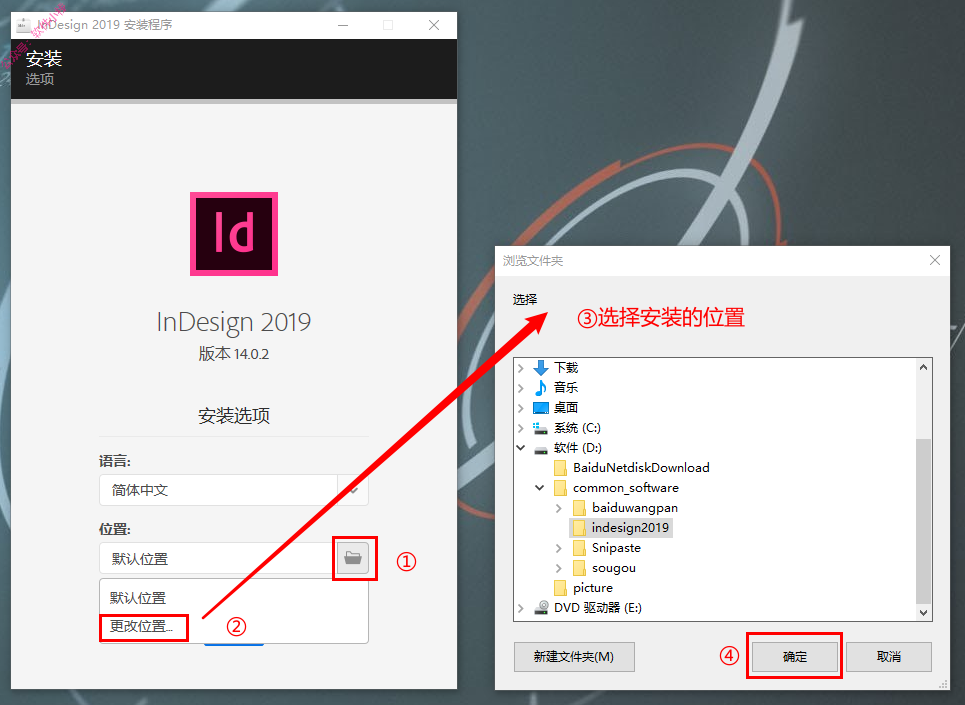Click the installer app icon in title bar
The image size is (965, 705).
tap(23, 25)
